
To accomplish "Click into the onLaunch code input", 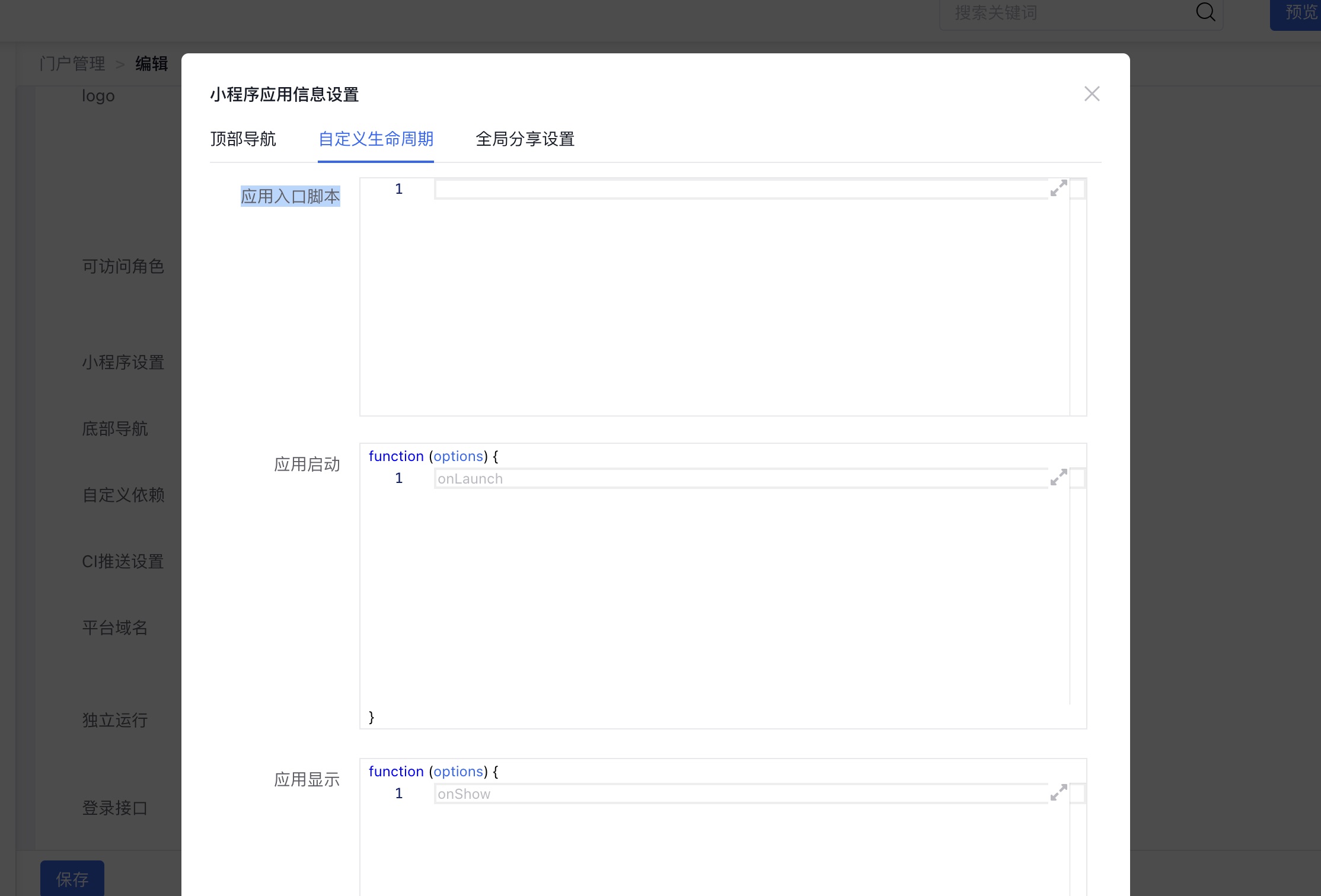I will pos(741,478).
